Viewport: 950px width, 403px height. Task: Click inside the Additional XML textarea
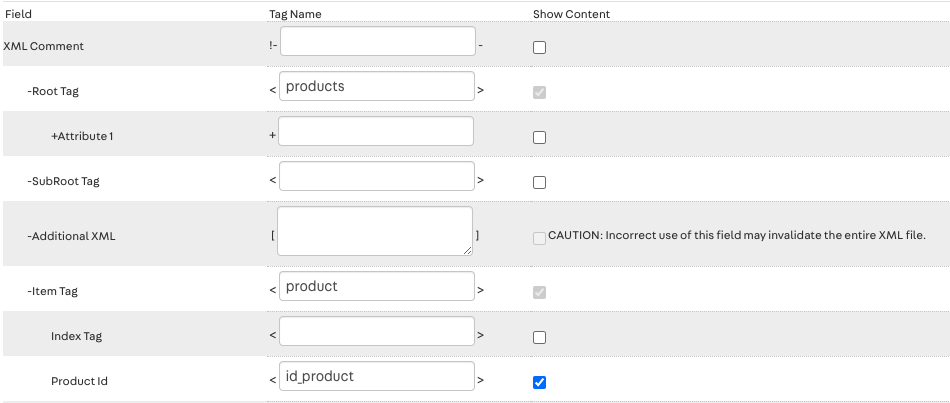(374, 231)
